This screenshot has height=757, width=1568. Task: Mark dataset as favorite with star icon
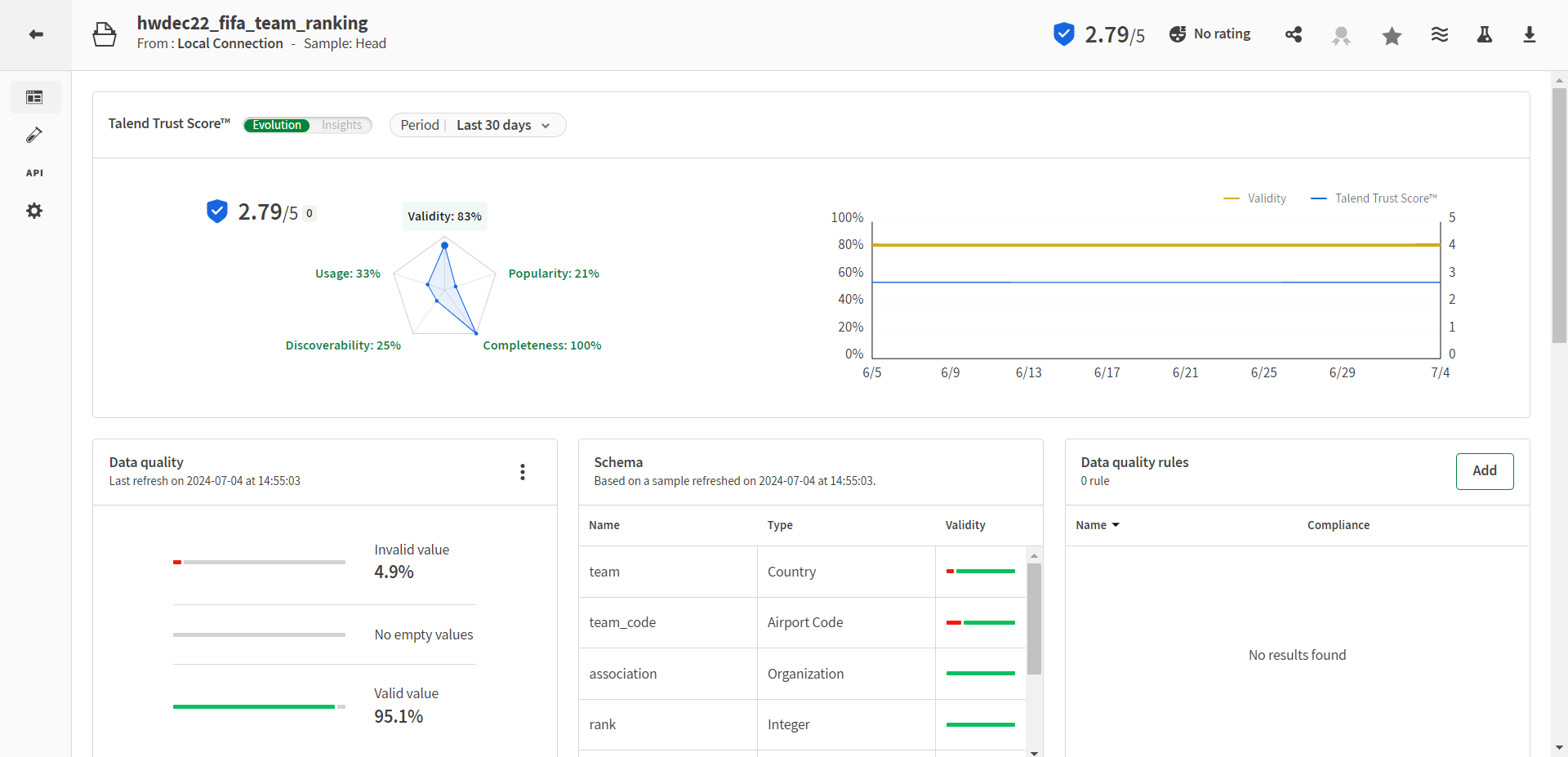click(1392, 35)
